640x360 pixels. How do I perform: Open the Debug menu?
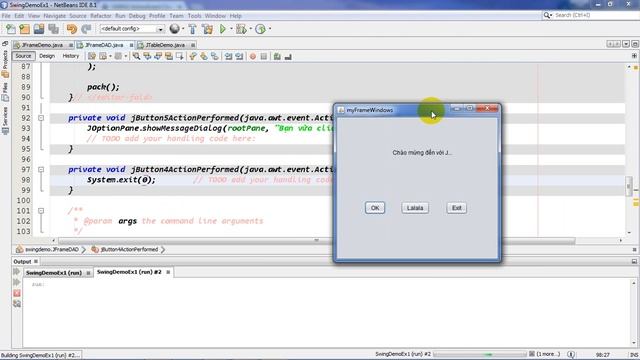tap(137, 16)
